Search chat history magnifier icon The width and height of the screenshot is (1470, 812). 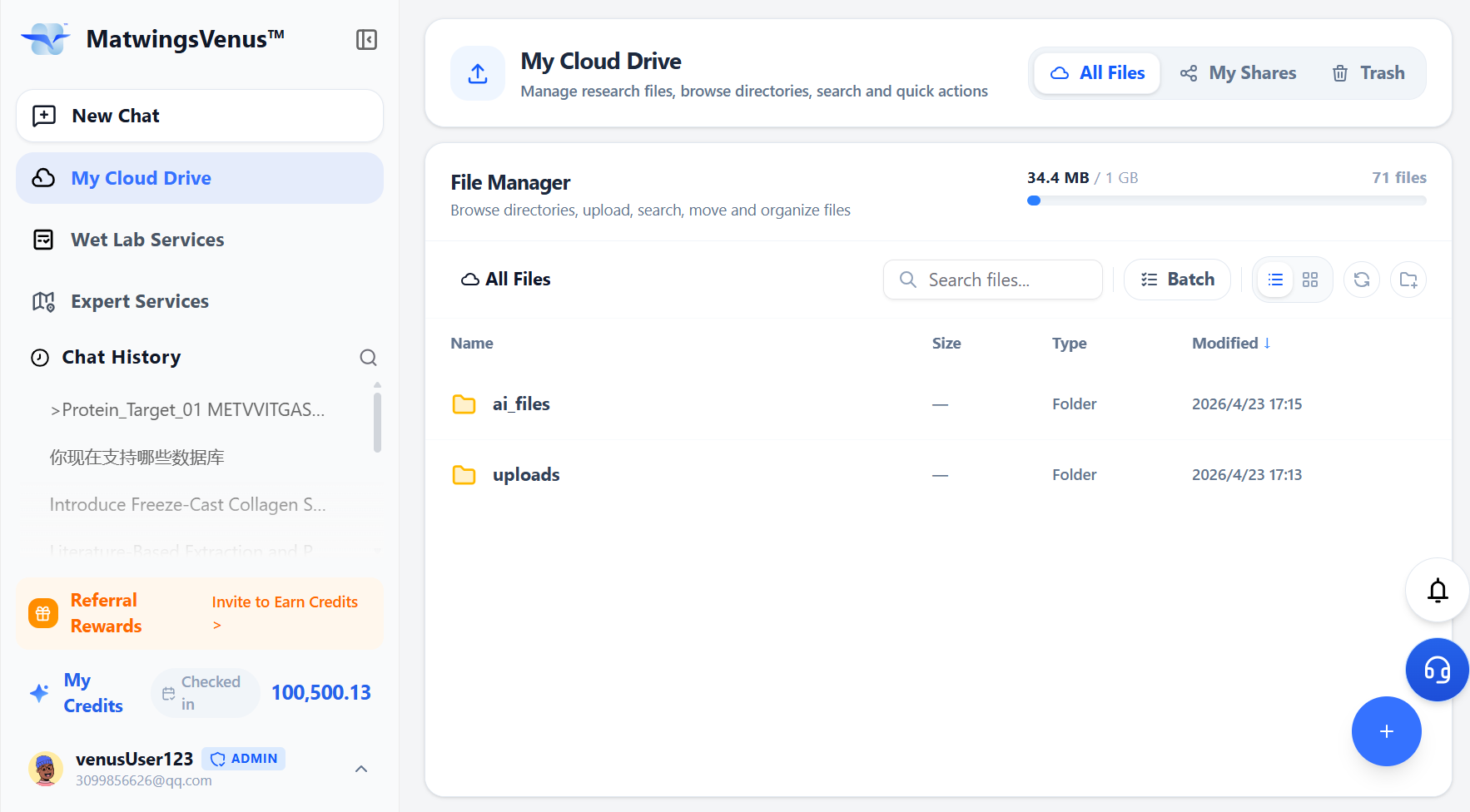tap(368, 358)
